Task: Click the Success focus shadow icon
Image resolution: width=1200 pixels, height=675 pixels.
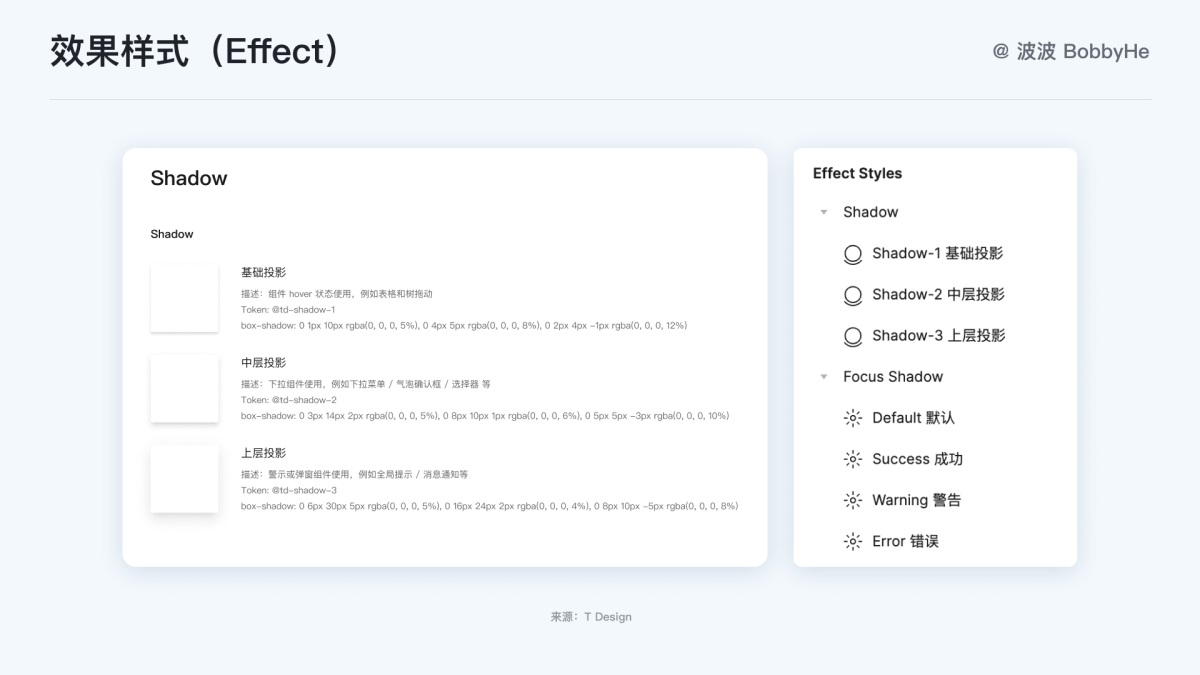Action: pyautogui.click(x=853, y=459)
